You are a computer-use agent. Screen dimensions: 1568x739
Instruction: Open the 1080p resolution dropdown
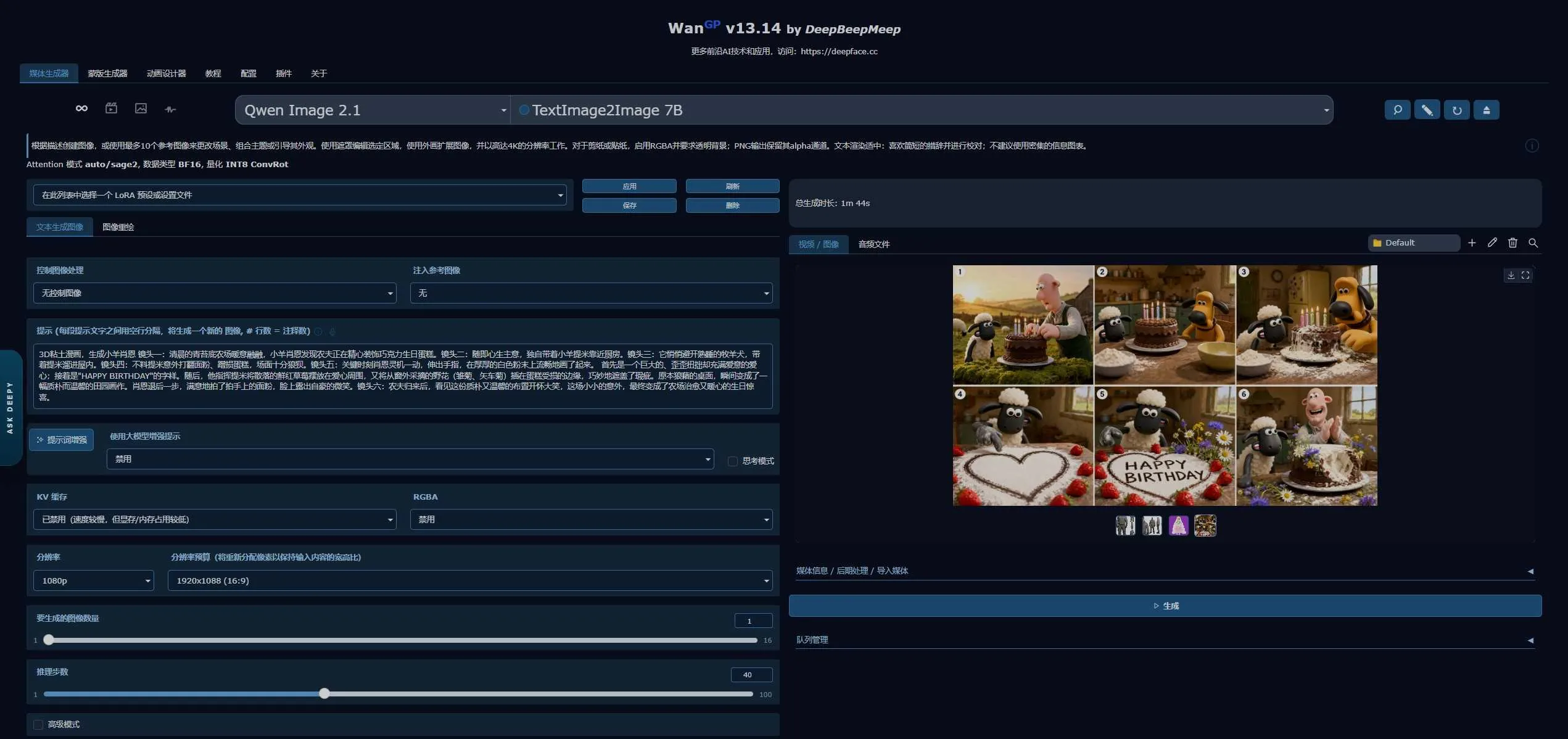[x=94, y=580]
